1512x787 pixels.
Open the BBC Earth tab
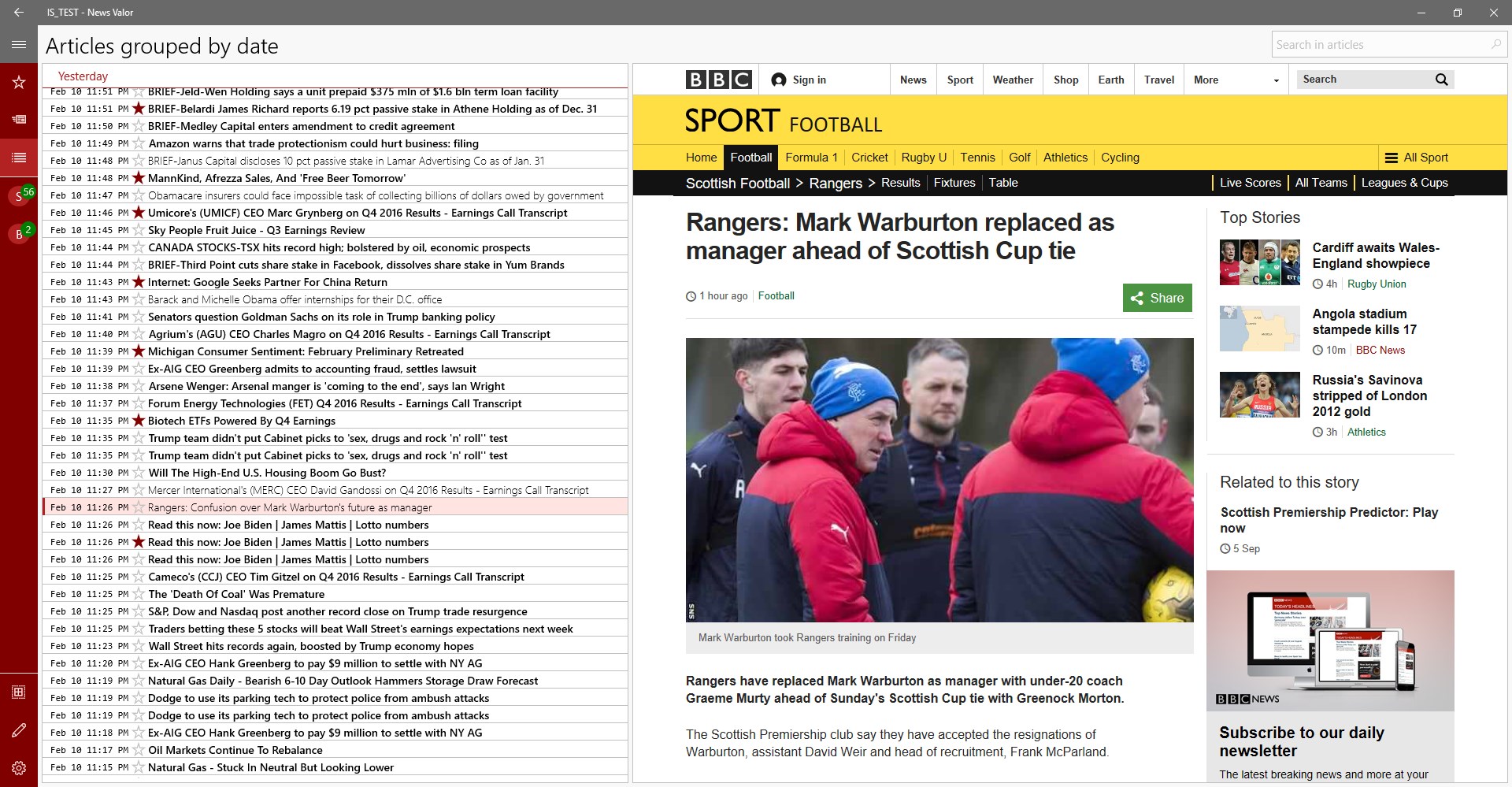(x=1111, y=80)
